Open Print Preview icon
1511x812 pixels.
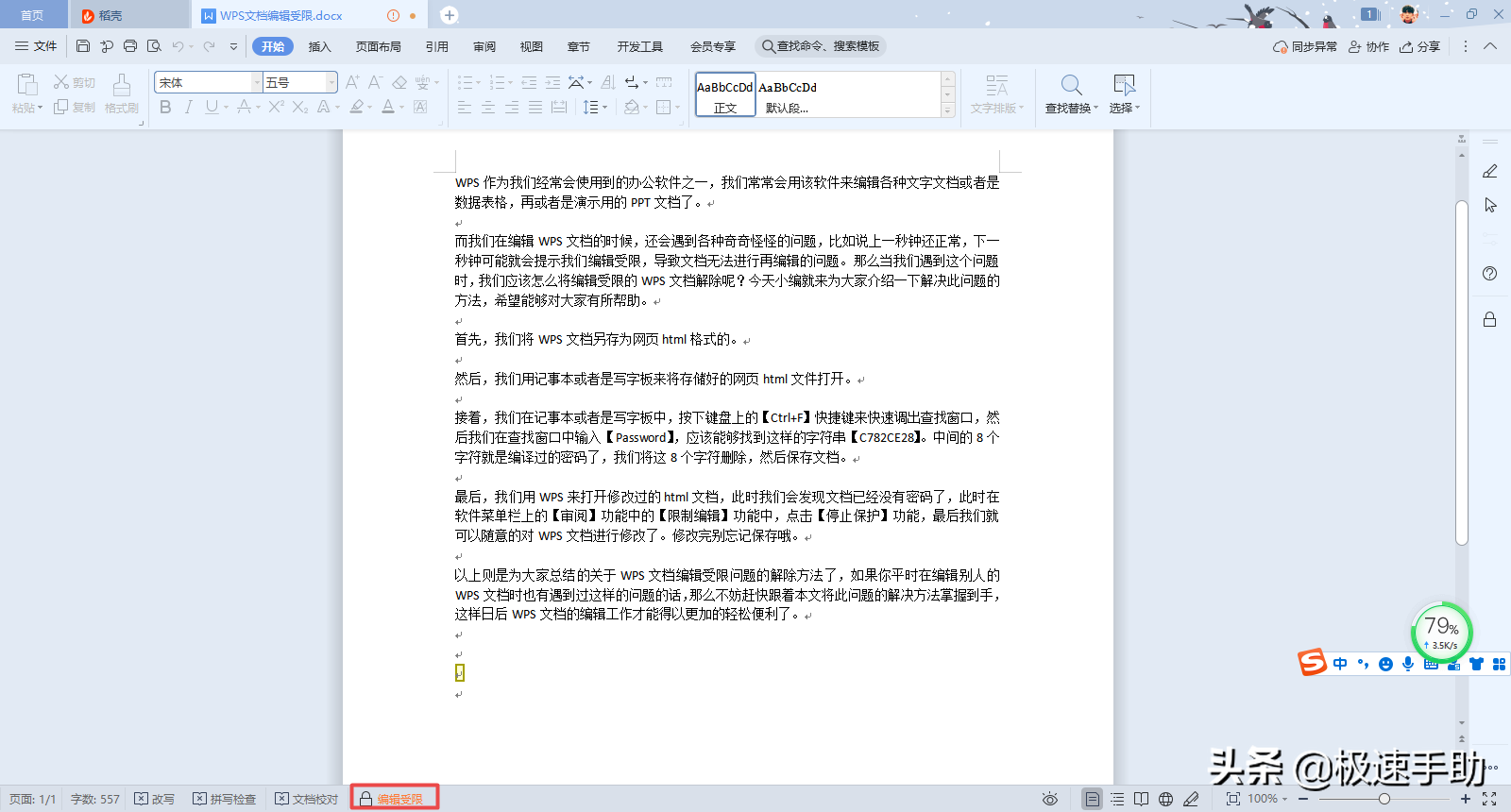coord(154,46)
